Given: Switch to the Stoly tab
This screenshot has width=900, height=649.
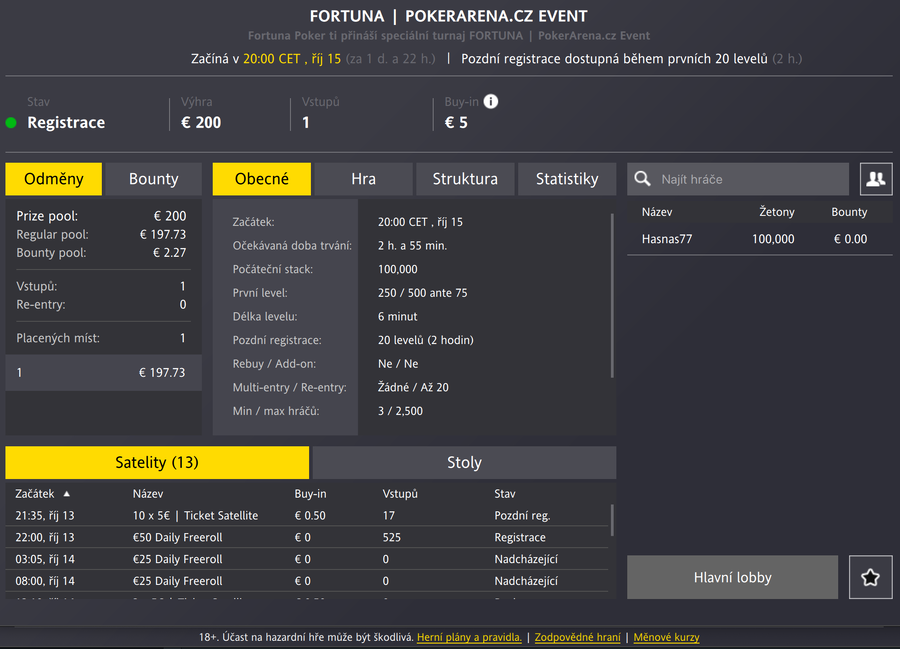Looking at the screenshot, I should [x=464, y=462].
